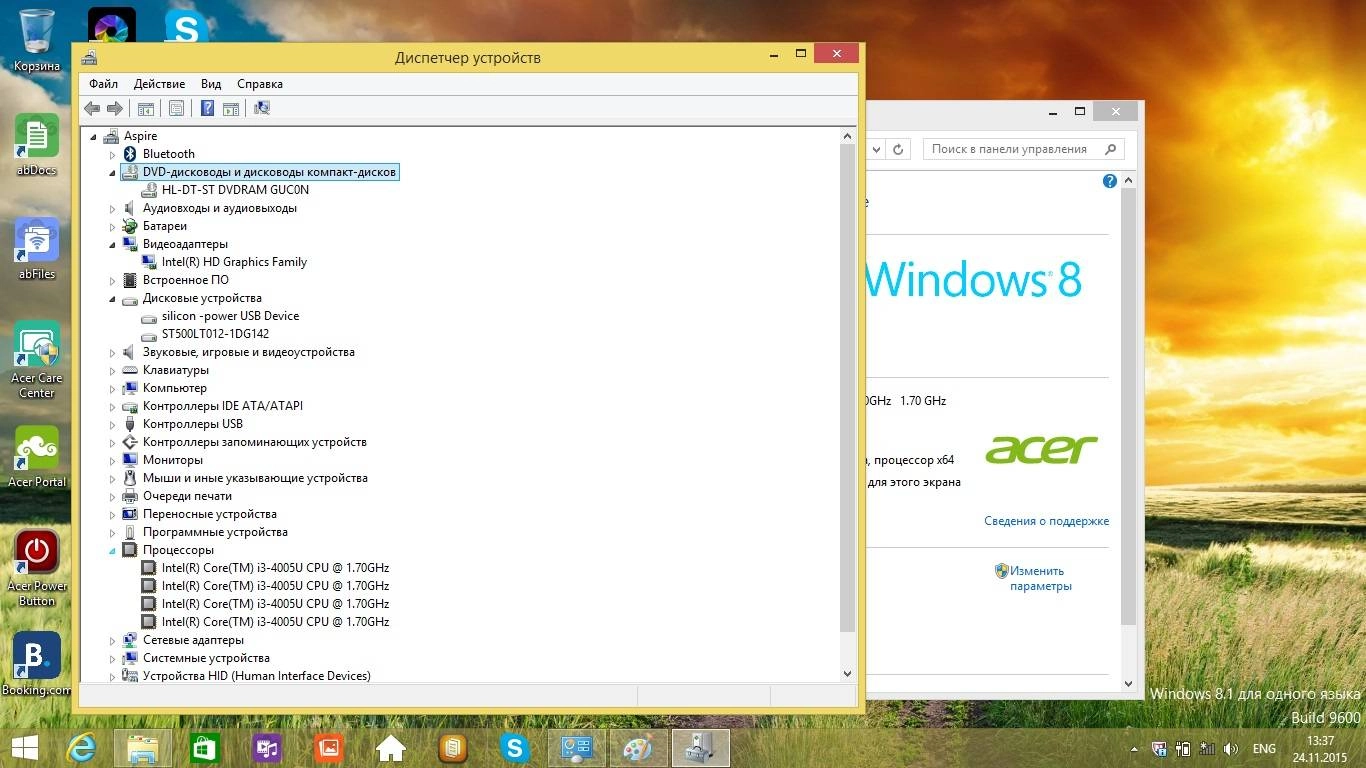Click the Очереди печати printer icon
1366x768 pixels.
click(130, 496)
